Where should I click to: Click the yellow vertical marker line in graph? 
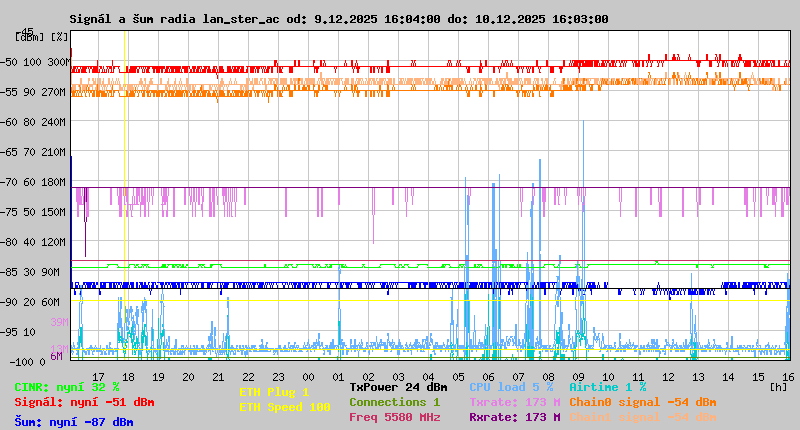124,200
